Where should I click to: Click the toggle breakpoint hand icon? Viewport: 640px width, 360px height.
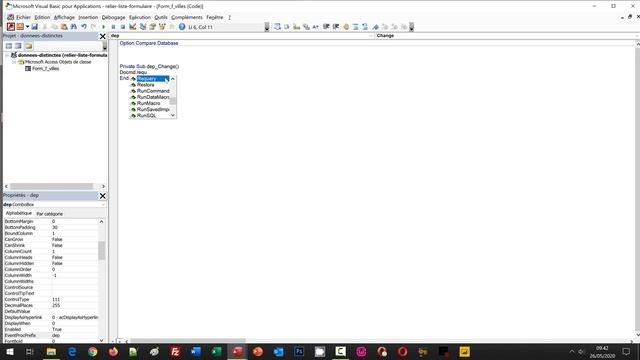tap(346, 27)
